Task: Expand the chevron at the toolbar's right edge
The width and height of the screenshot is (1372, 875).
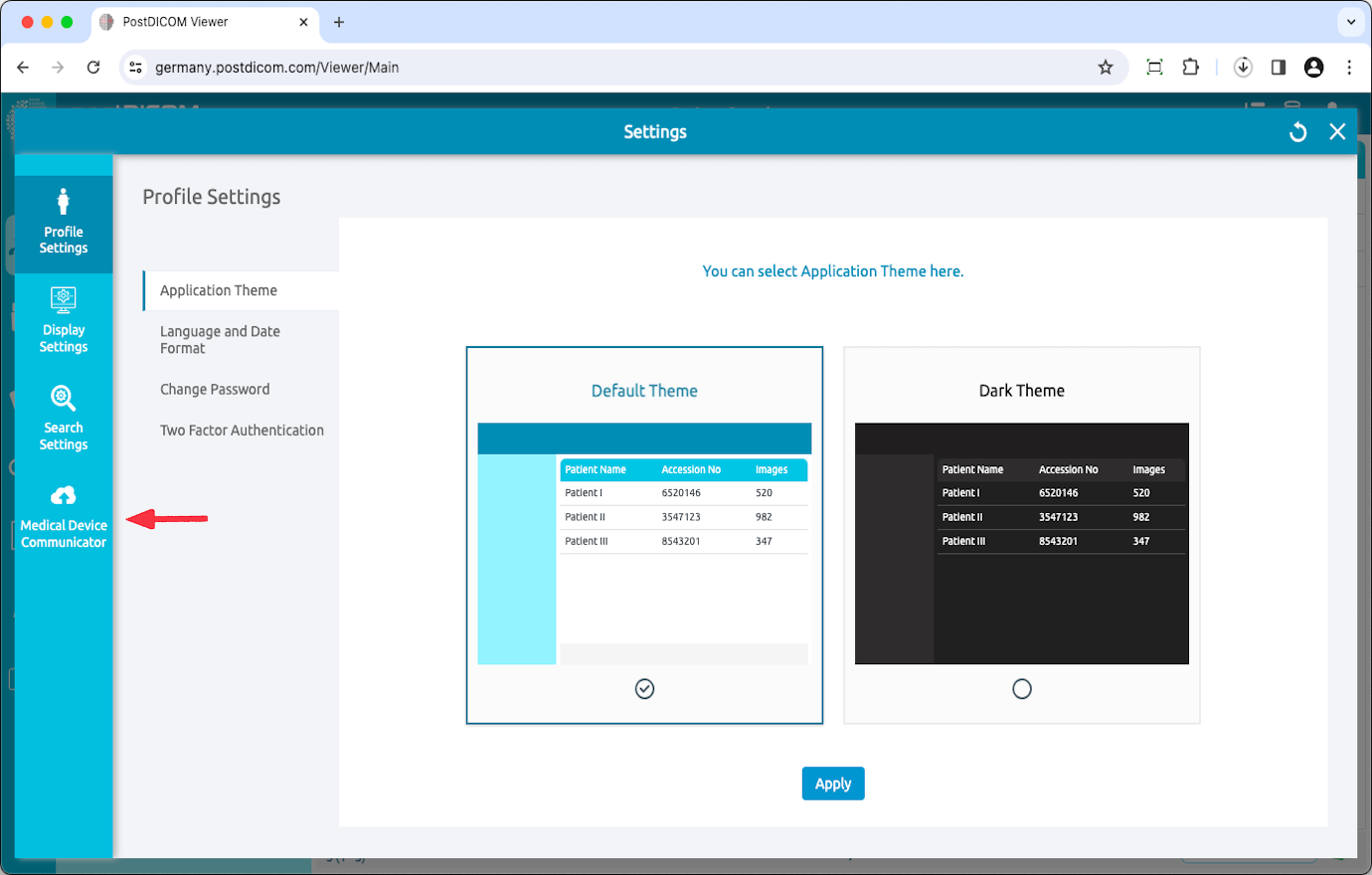Action: click(x=1350, y=21)
